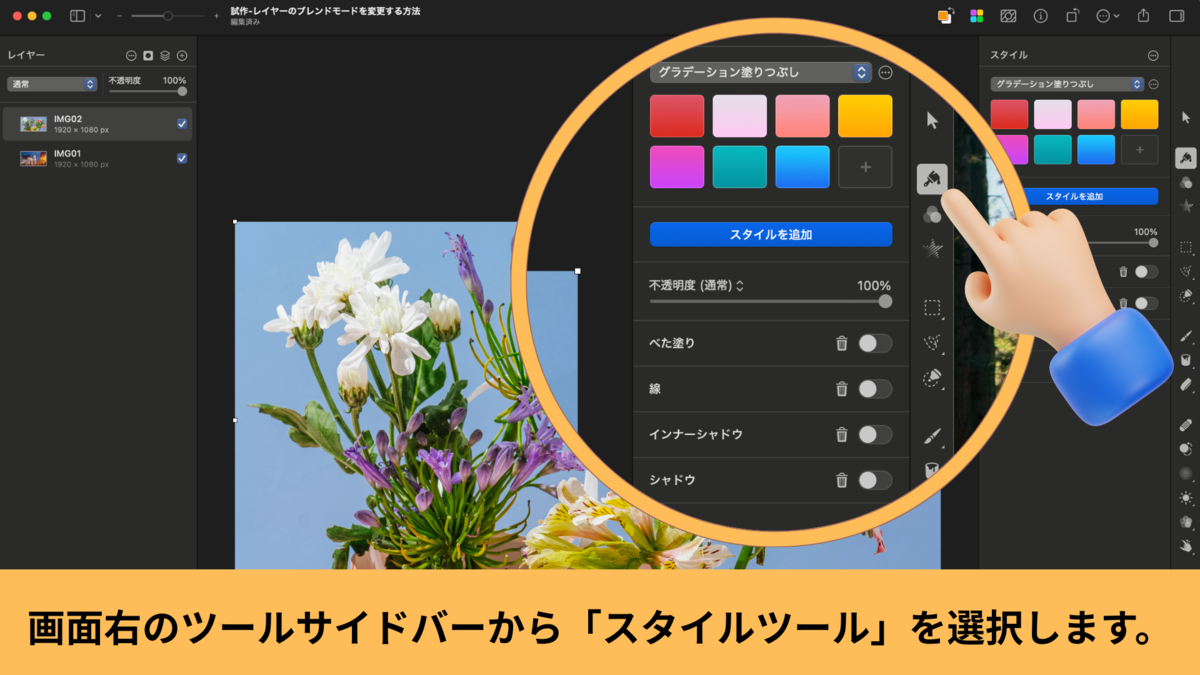Image resolution: width=1200 pixels, height=675 pixels.
Task: Click スタイルを追加 button in the Styles sidebar
Action: 1074,196
